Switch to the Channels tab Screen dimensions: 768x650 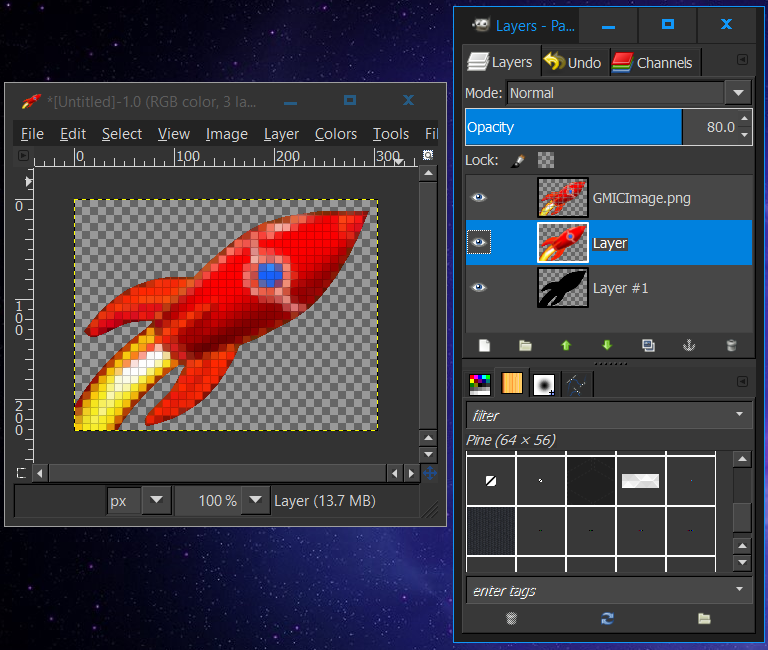[654, 63]
